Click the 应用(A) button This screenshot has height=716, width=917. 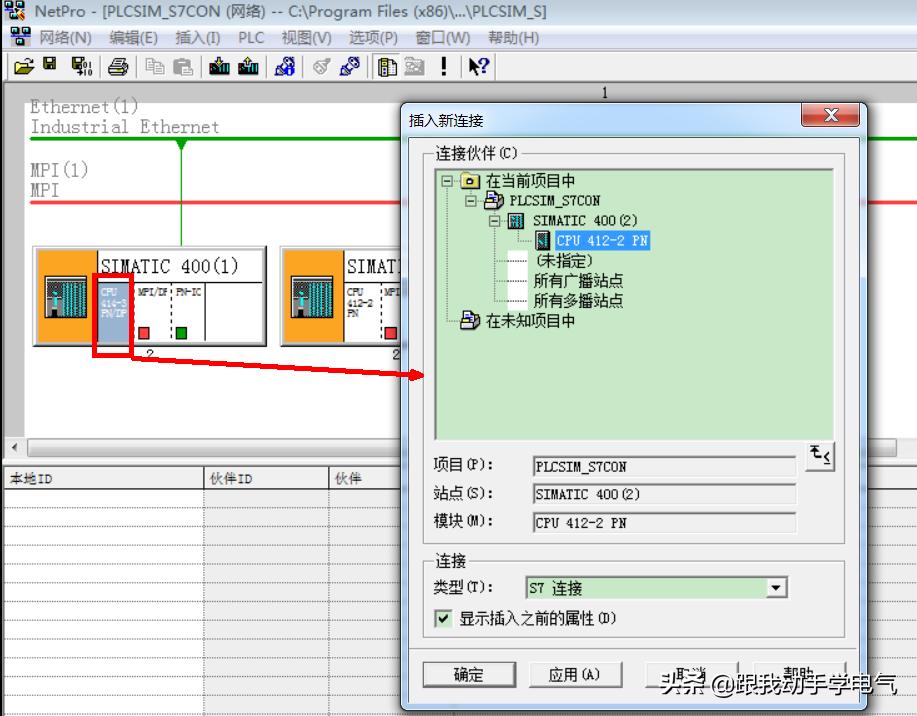(575, 674)
